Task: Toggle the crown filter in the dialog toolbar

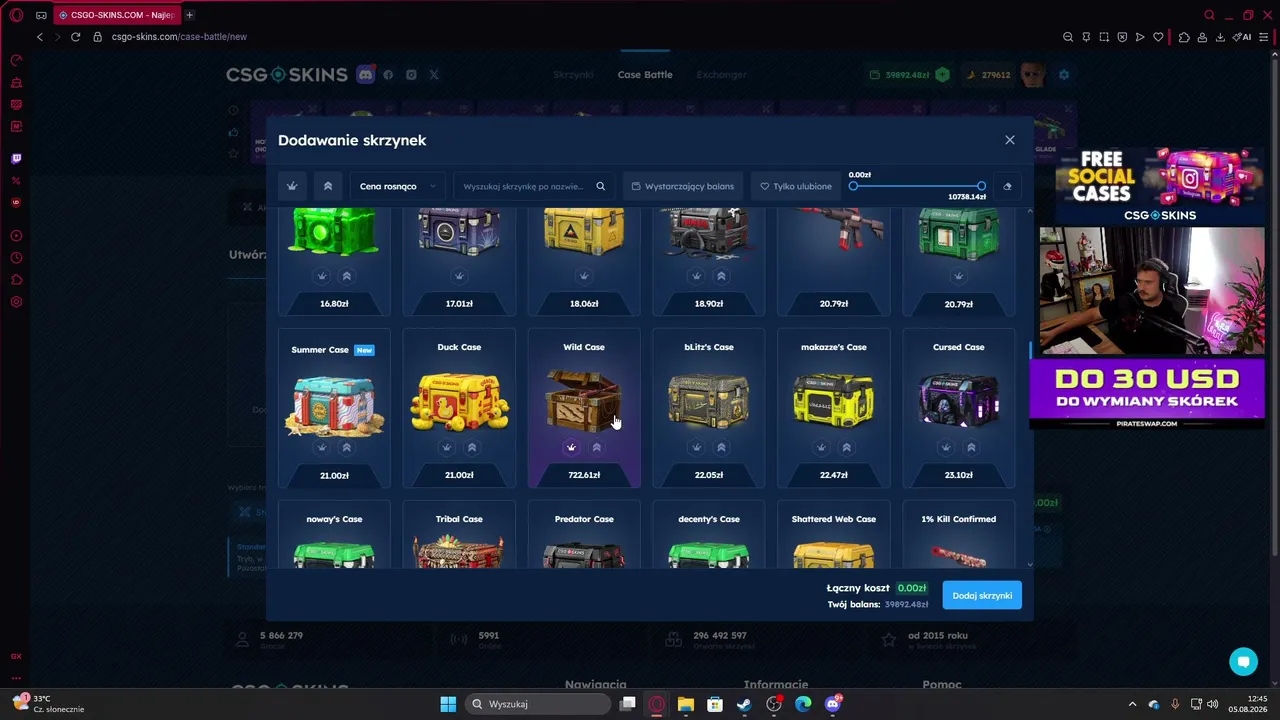Action: point(292,186)
